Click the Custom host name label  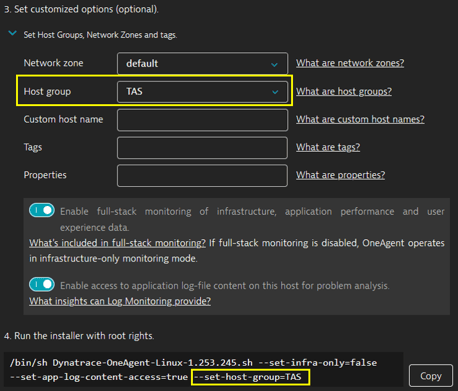(x=63, y=119)
